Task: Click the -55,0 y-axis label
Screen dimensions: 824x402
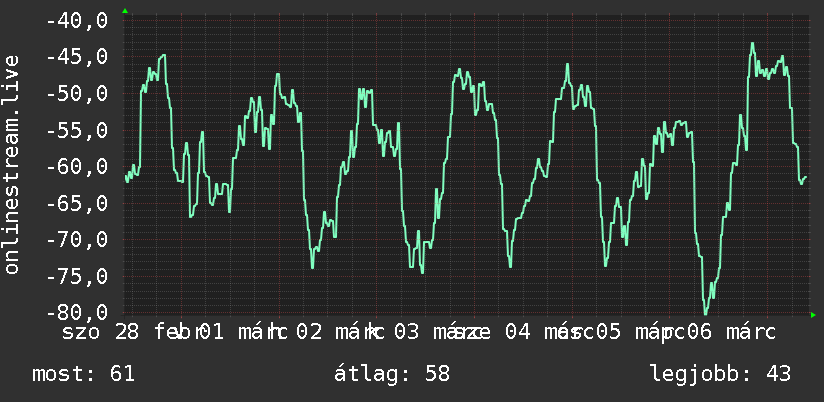Action: tap(77, 130)
